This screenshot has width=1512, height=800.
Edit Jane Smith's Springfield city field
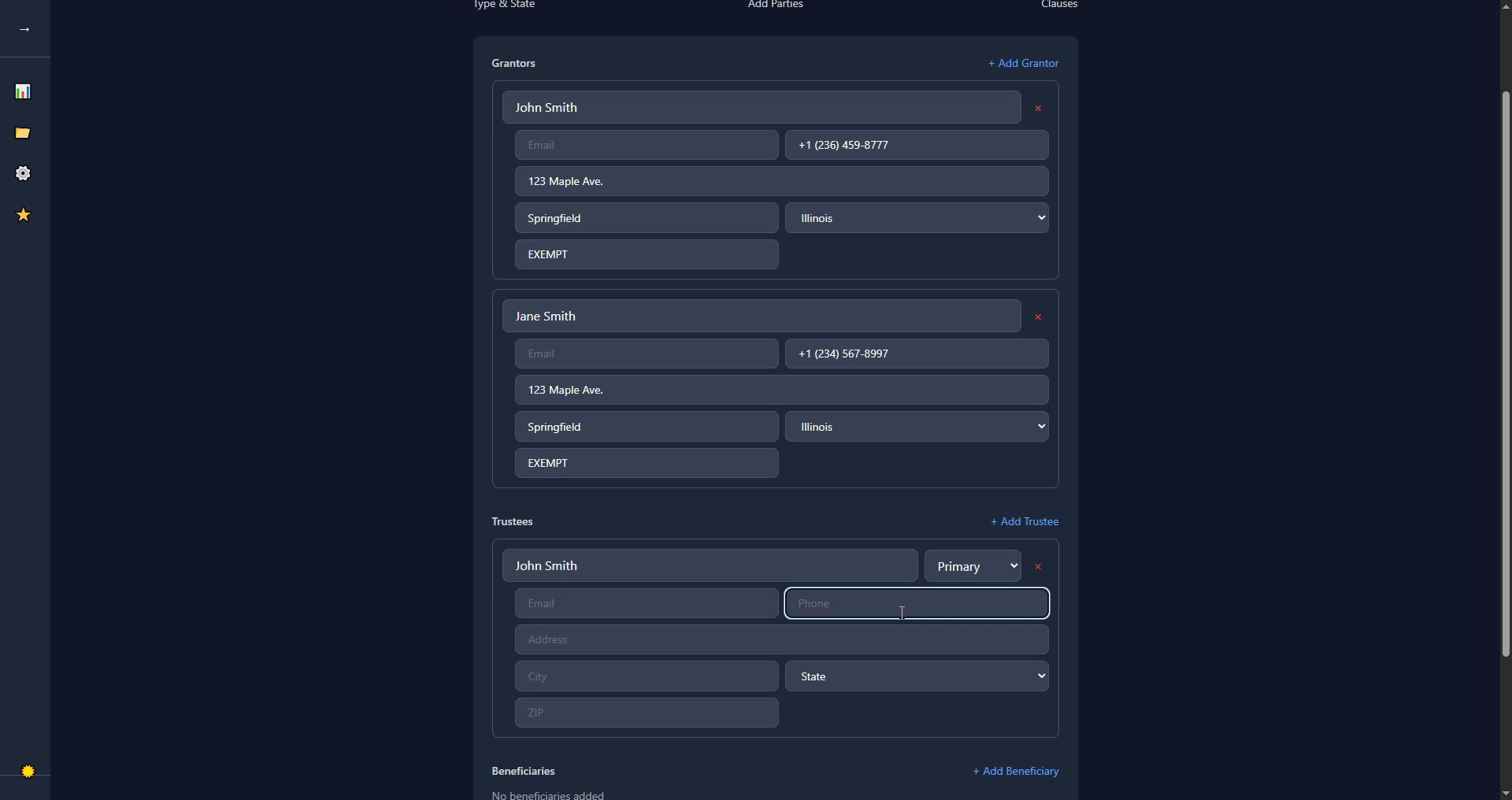coord(647,427)
